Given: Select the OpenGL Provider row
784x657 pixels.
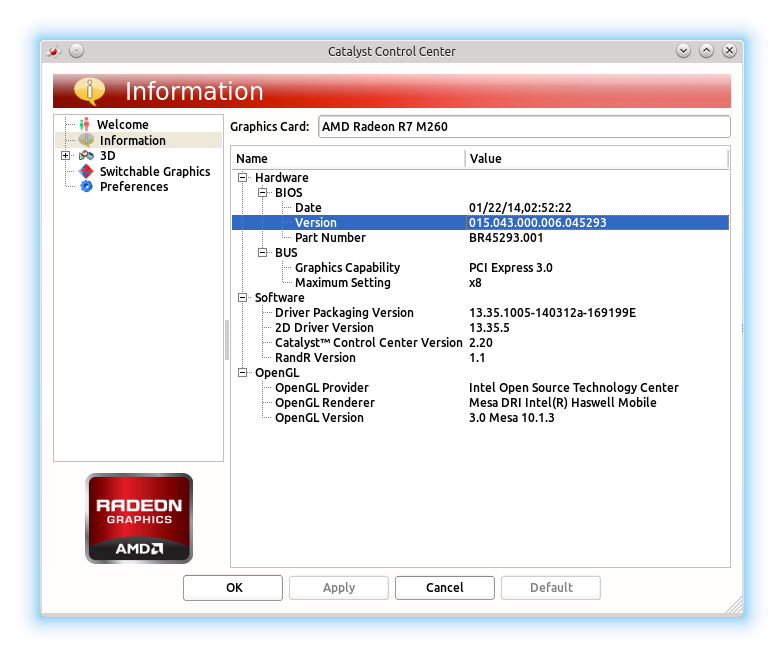Looking at the screenshot, I should point(480,388).
